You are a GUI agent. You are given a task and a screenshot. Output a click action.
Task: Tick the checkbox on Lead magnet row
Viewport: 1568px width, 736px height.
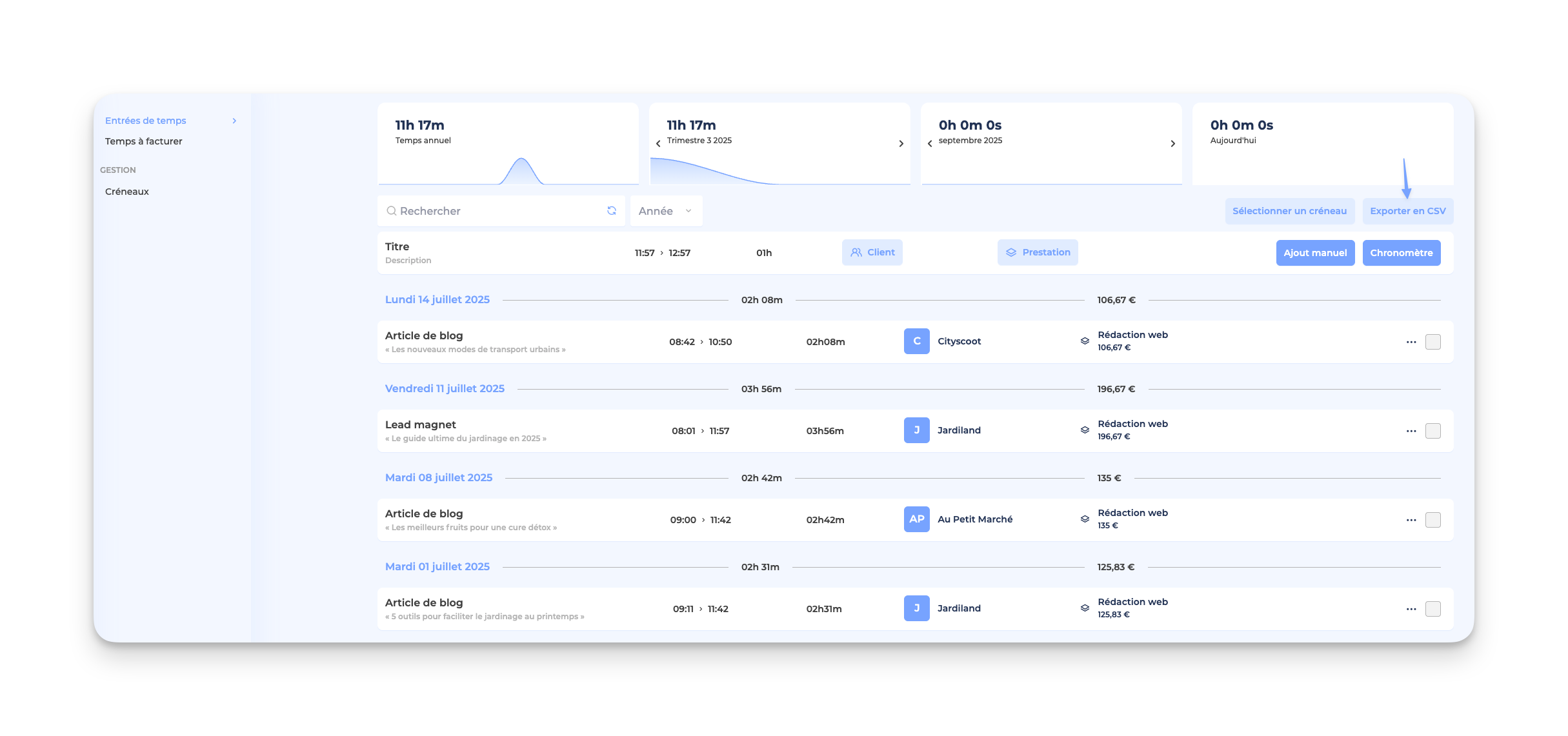point(1432,431)
